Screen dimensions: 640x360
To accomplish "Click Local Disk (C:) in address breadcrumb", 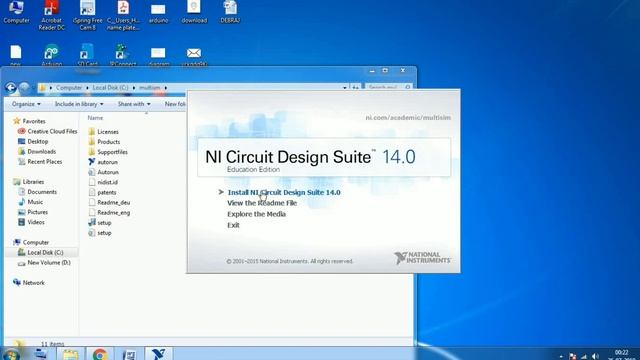I will (x=110, y=88).
